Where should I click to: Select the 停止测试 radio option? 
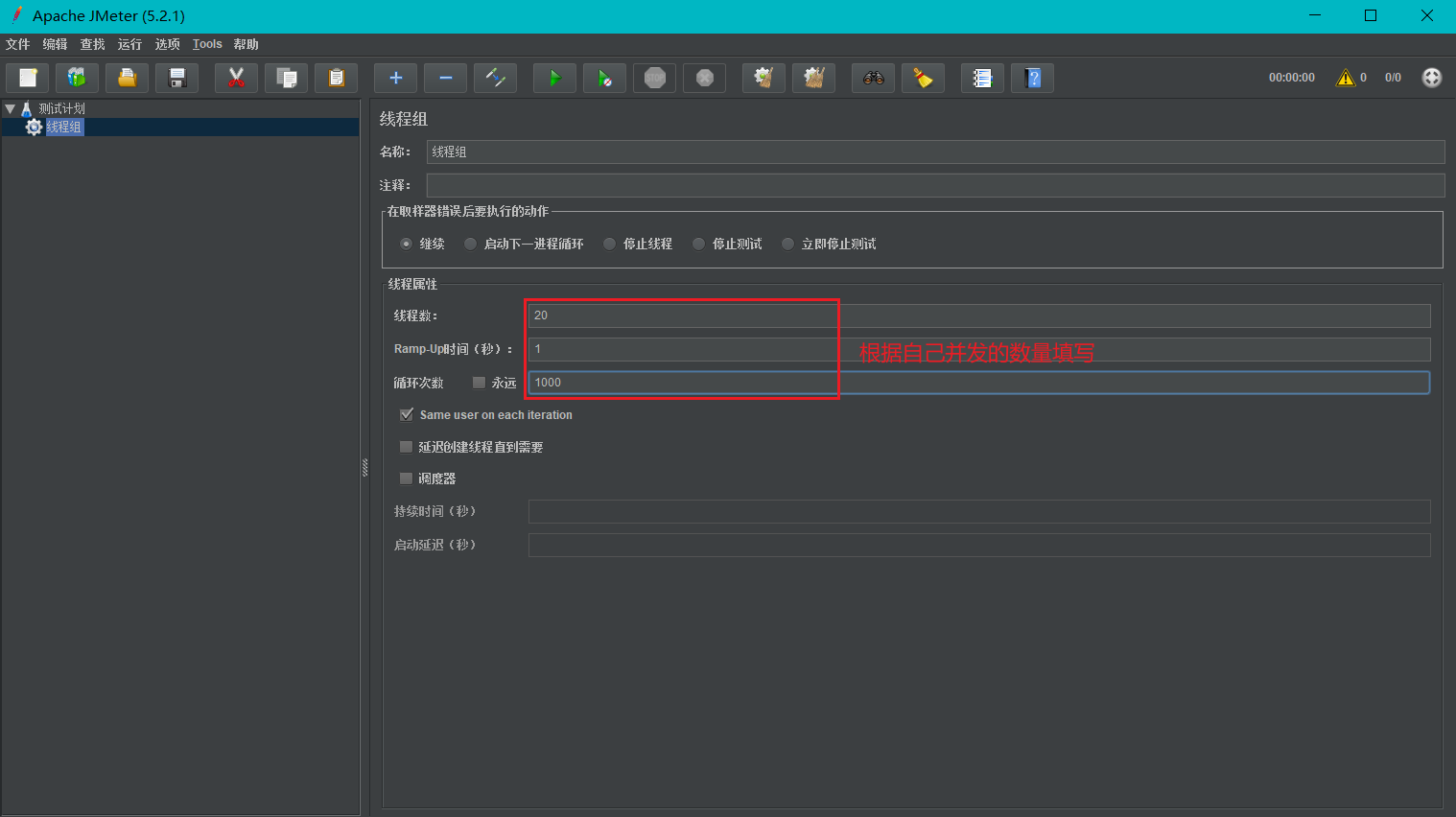[x=698, y=244]
